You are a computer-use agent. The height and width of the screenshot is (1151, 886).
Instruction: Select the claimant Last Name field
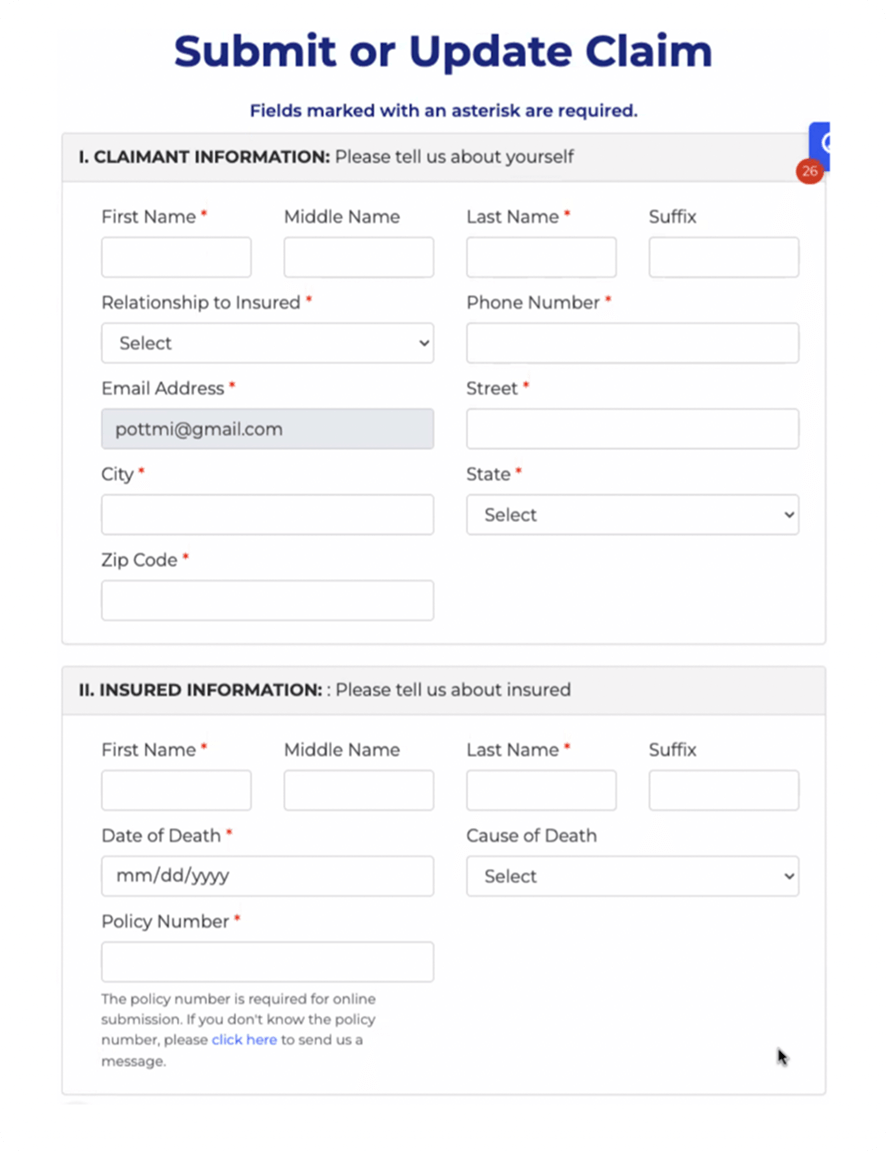coord(541,257)
